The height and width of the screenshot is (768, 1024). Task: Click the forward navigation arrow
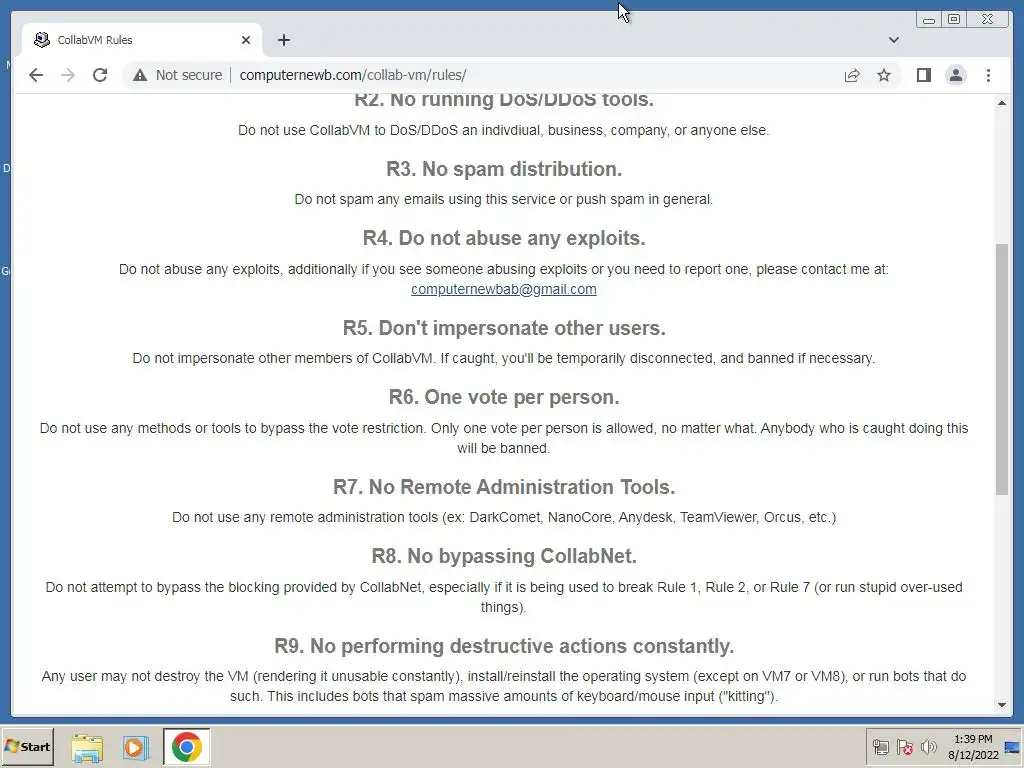click(x=68, y=75)
